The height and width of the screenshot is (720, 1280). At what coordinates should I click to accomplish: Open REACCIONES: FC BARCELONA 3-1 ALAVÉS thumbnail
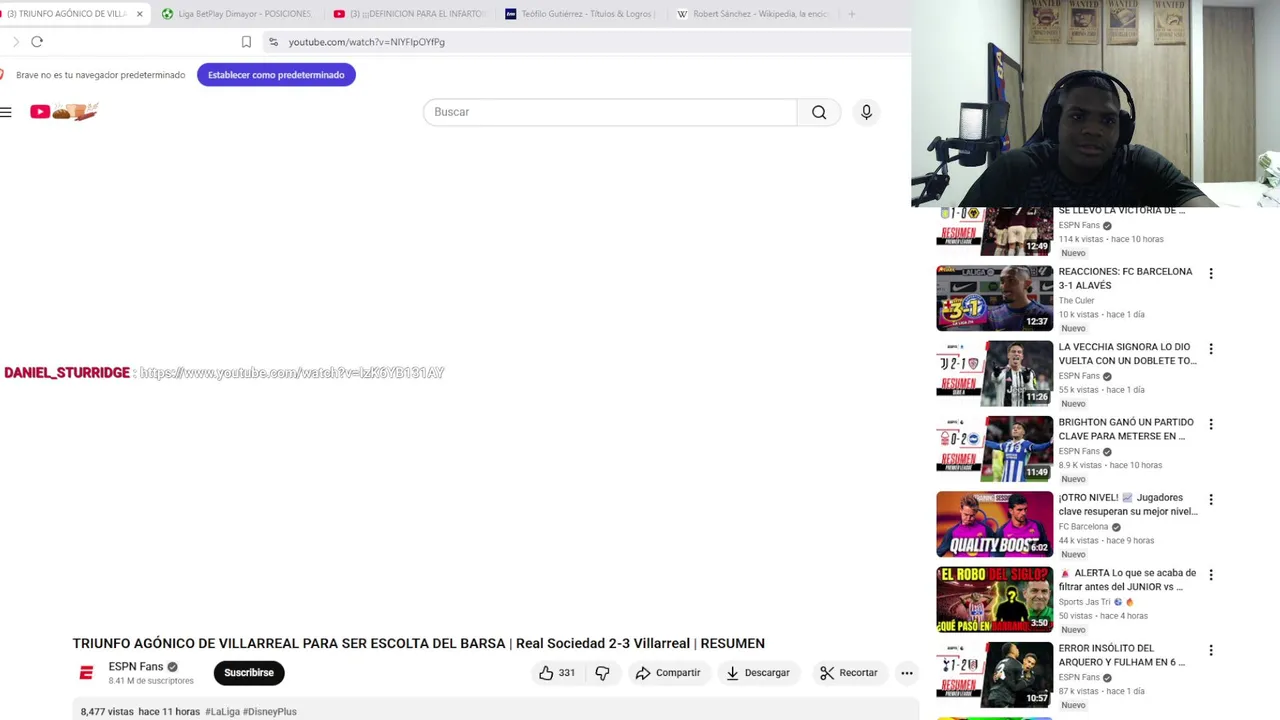click(x=994, y=298)
